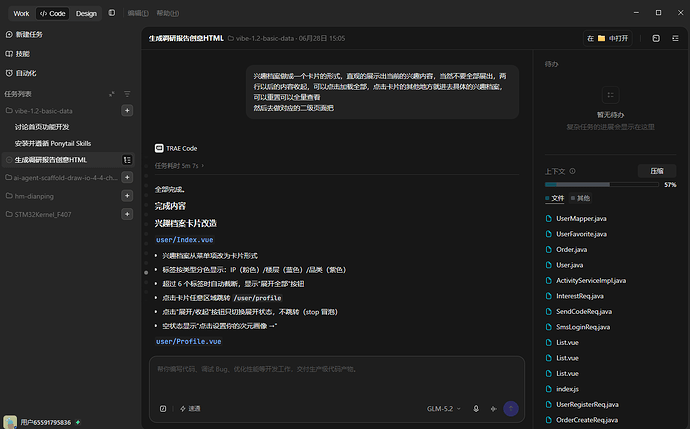Open SendCodeReq.java in the context list
Viewport: 690px width, 429px height.
coord(584,312)
